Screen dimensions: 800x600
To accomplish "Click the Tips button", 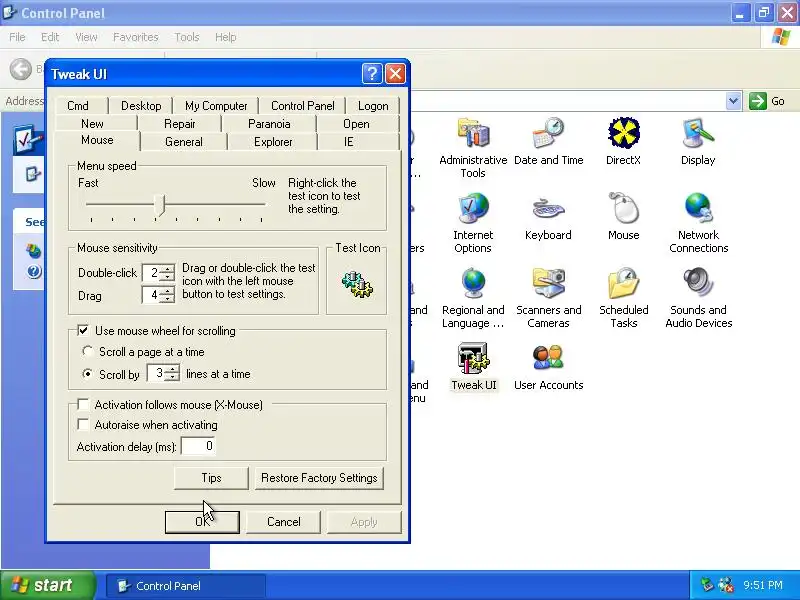I will click(x=211, y=478).
